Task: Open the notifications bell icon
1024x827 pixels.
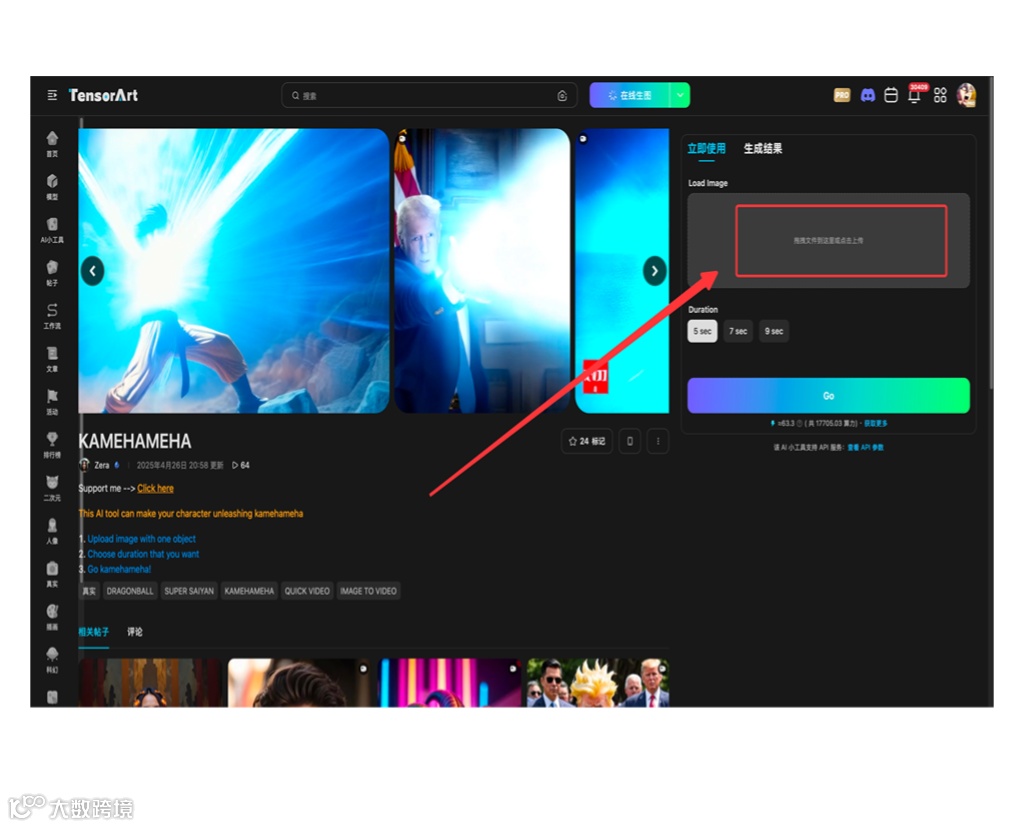Action: pyautogui.click(x=915, y=95)
